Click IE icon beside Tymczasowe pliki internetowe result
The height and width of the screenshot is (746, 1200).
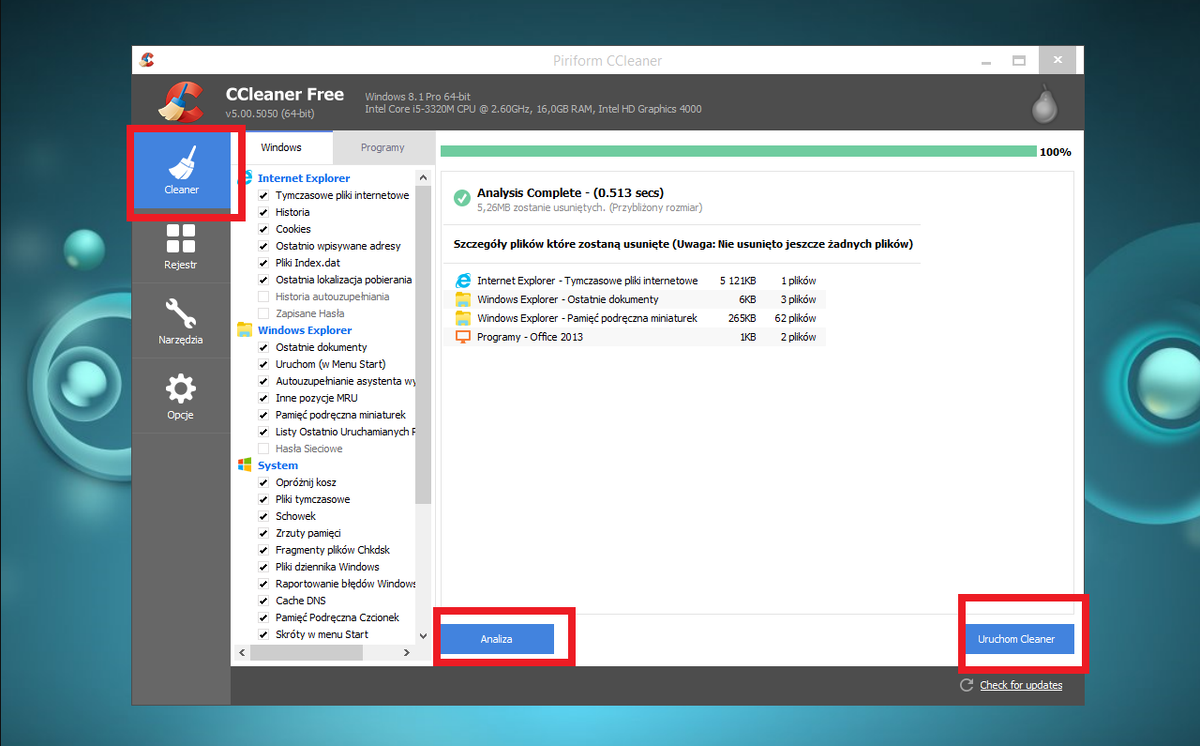point(463,281)
